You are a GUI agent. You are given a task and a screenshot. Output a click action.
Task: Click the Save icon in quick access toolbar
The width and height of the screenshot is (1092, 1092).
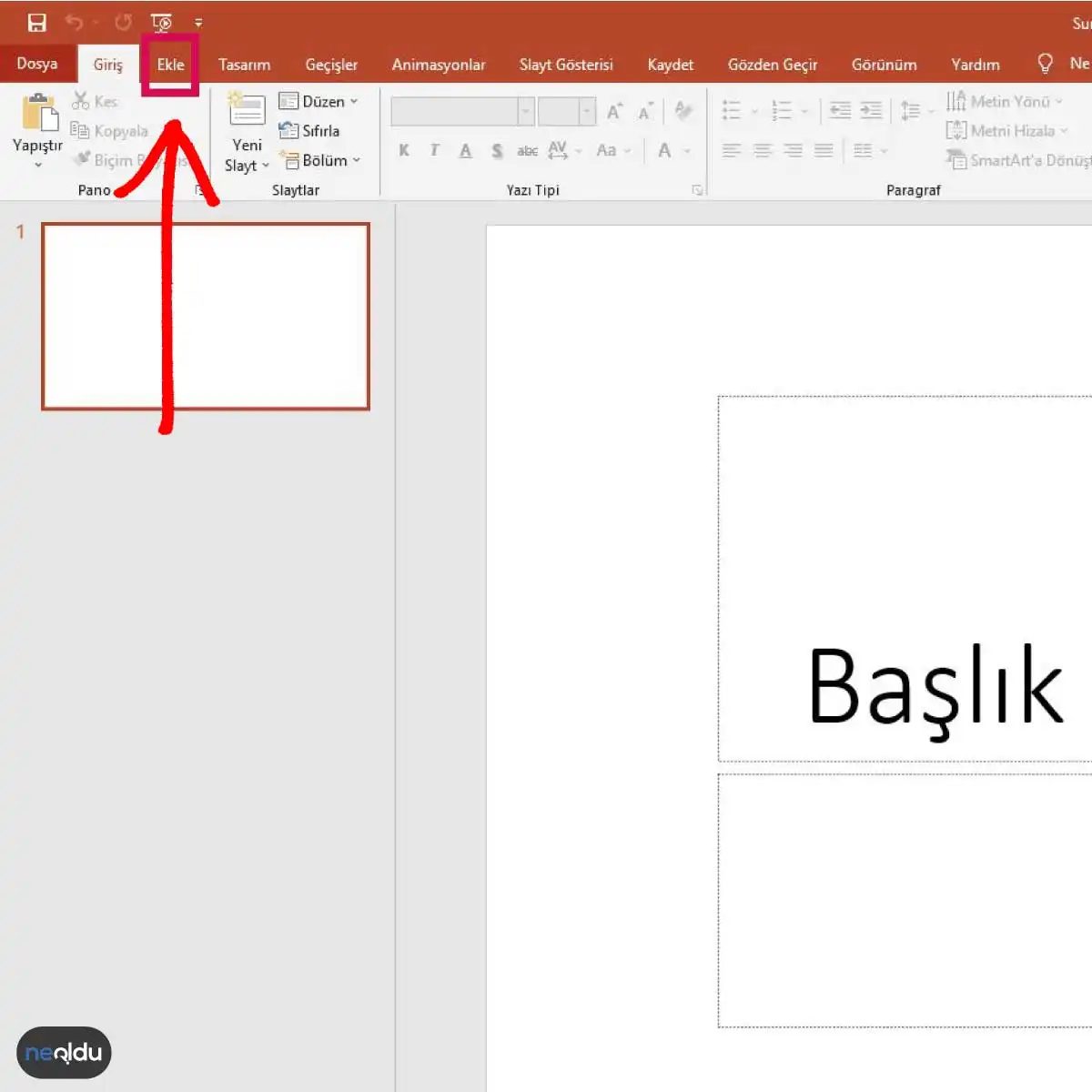click(37, 23)
